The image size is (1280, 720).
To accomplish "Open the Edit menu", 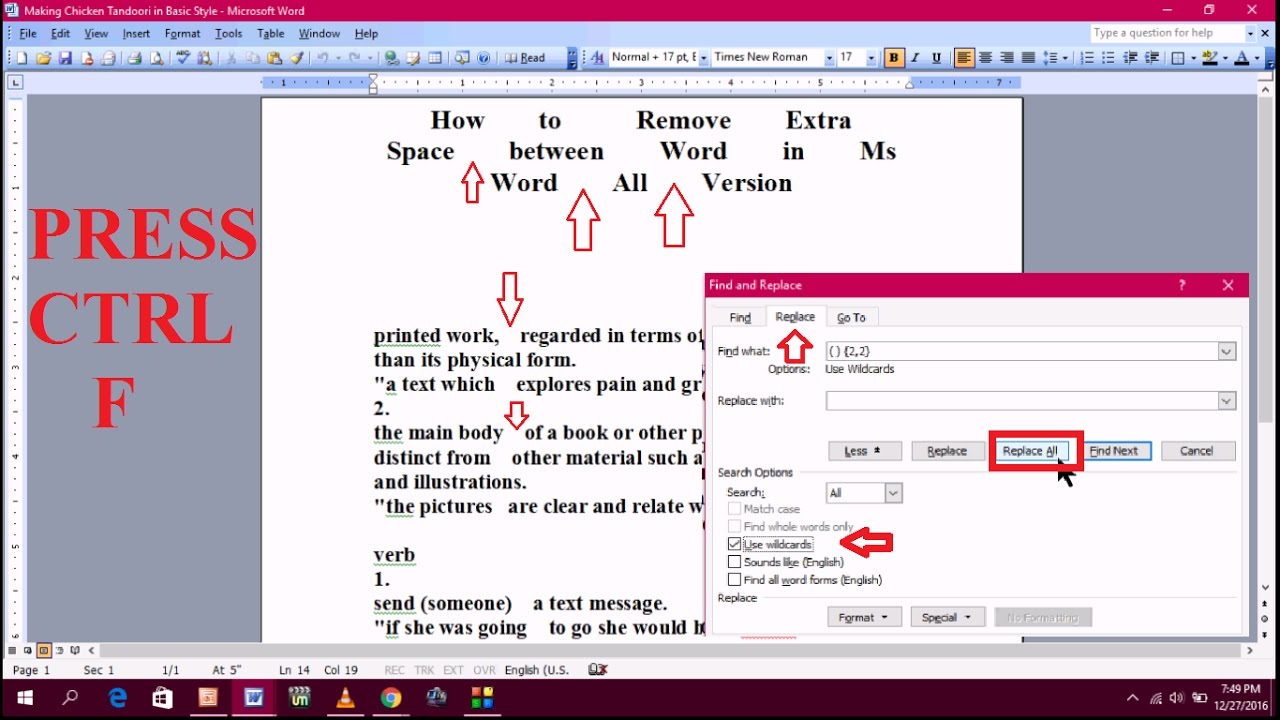I will tap(61, 33).
